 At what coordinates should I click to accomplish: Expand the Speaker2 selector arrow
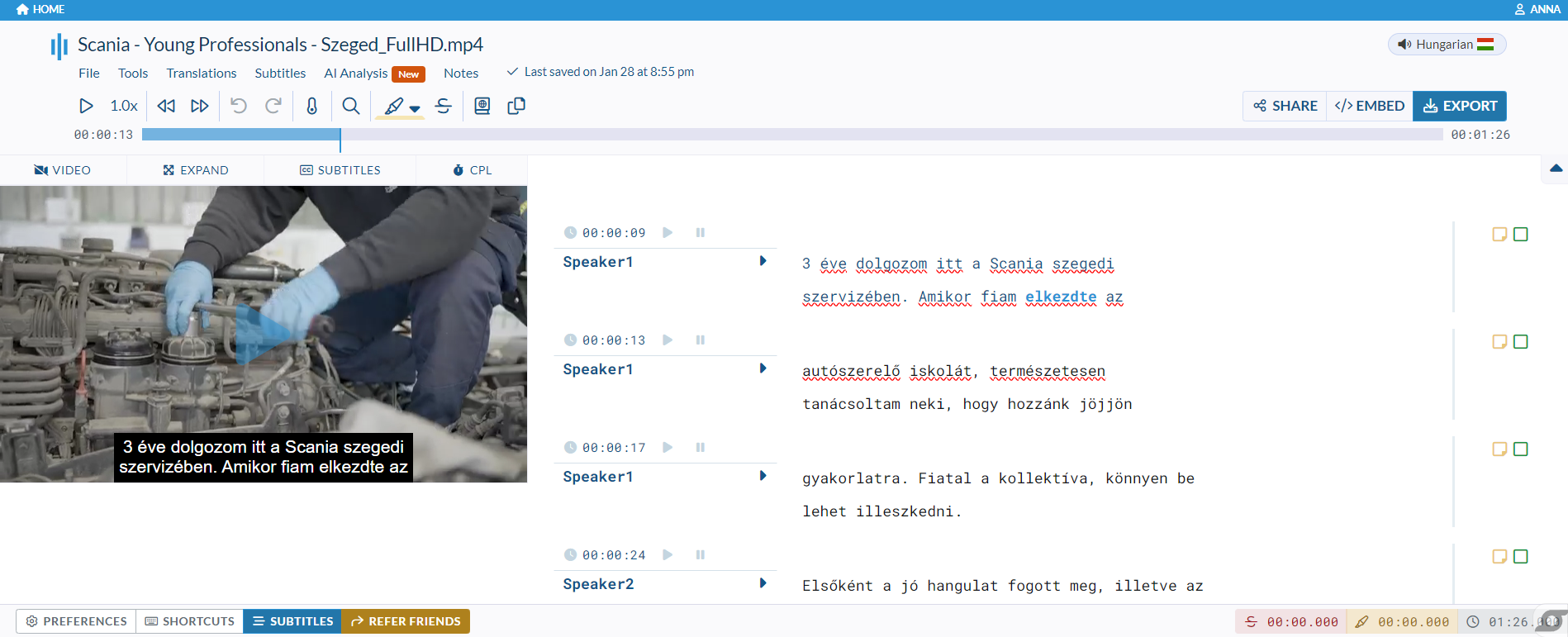763,583
